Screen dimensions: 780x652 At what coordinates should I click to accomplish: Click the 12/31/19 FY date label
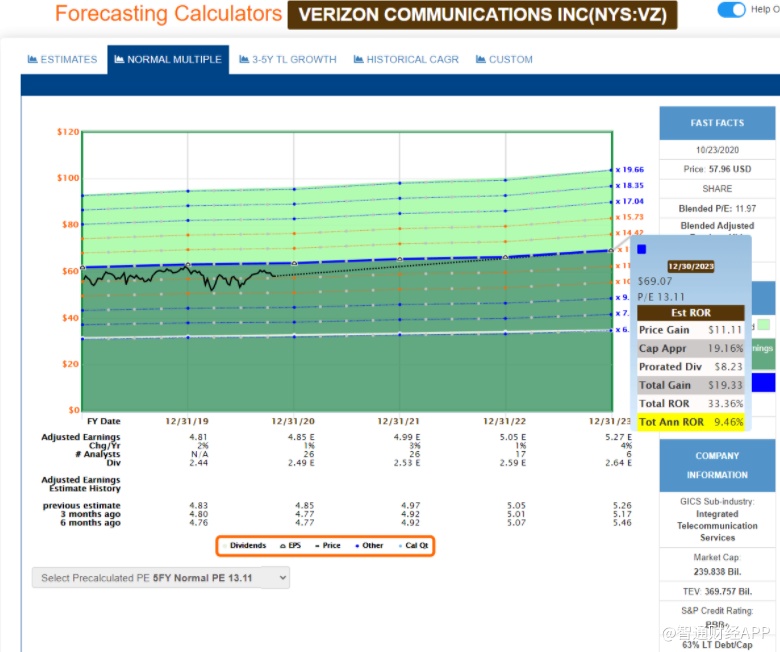click(x=187, y=421)
